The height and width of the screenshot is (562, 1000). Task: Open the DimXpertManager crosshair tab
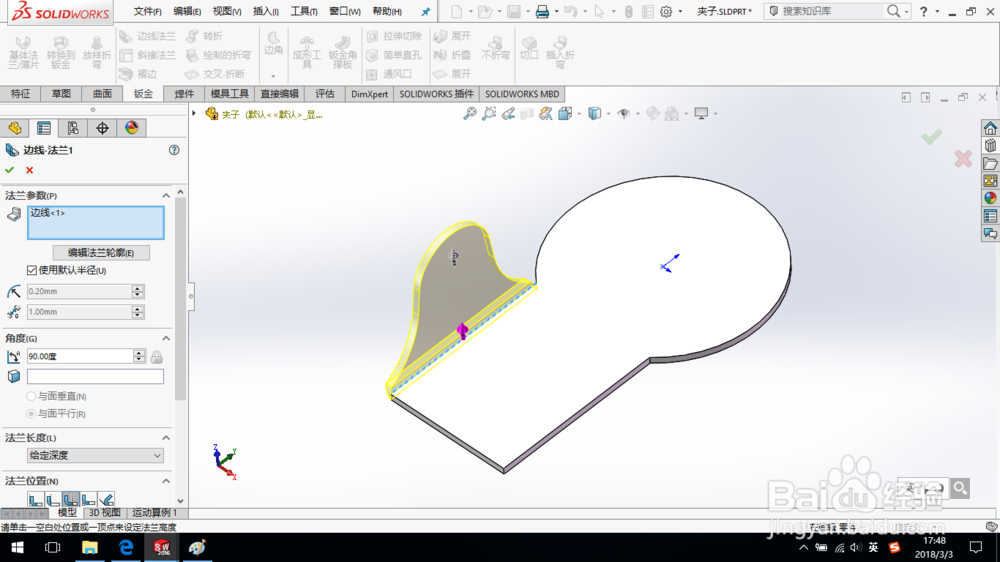(103, 128)
